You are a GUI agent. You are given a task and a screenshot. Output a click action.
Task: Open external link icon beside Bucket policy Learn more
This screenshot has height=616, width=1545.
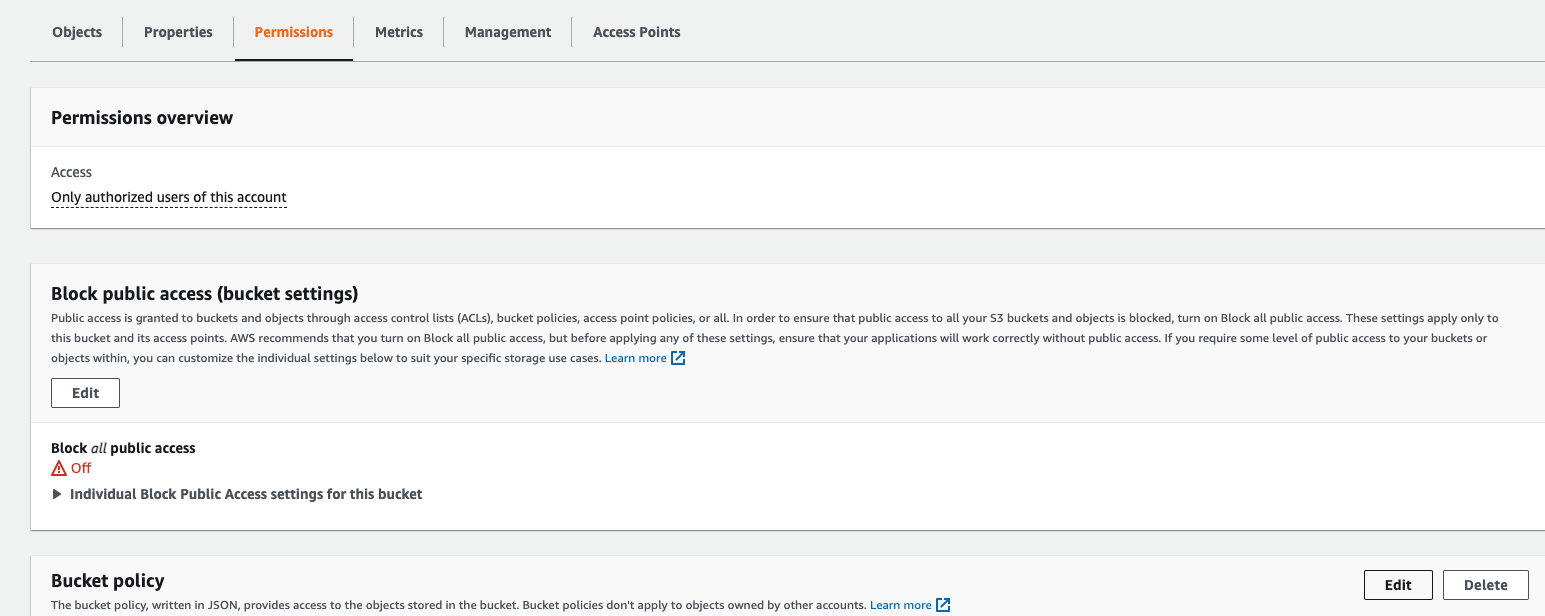pos(942,604)
